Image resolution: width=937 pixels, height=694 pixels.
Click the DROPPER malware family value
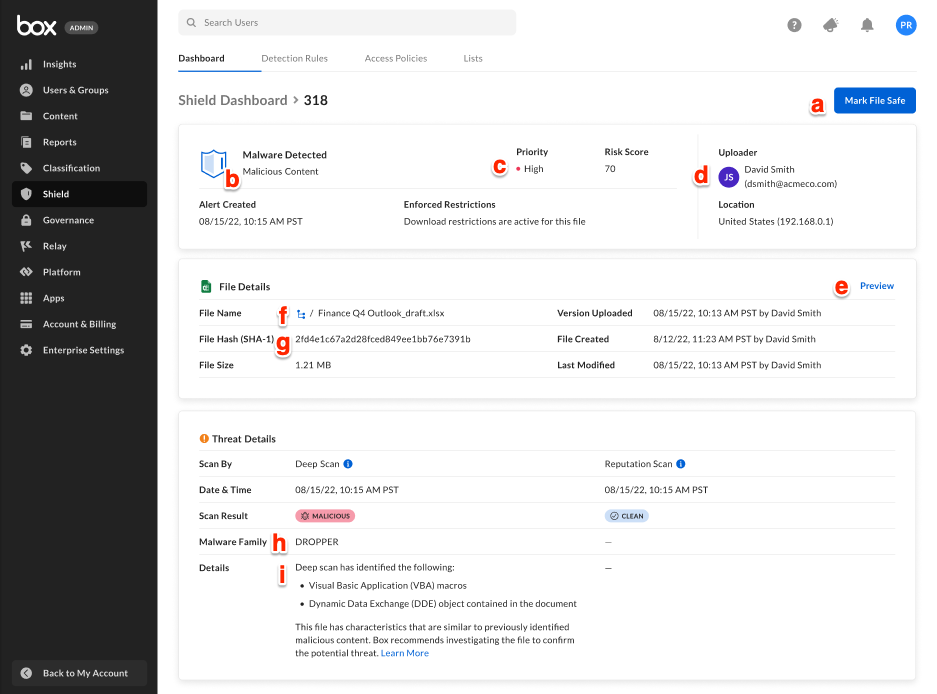tap(317, 542)
